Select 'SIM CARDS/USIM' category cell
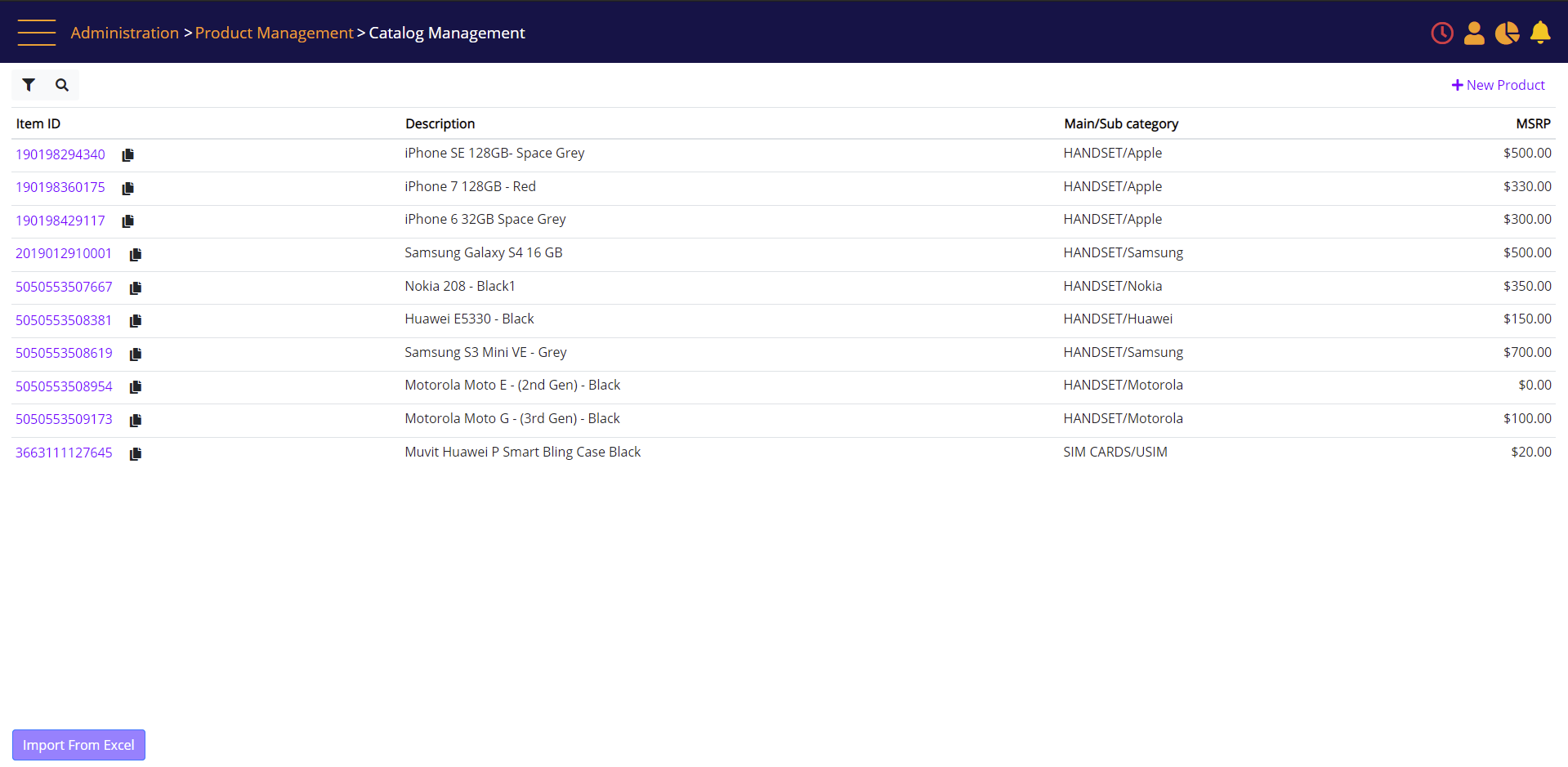The width and height of the screenshot is (1568, 767). [x=1115, y=452]
